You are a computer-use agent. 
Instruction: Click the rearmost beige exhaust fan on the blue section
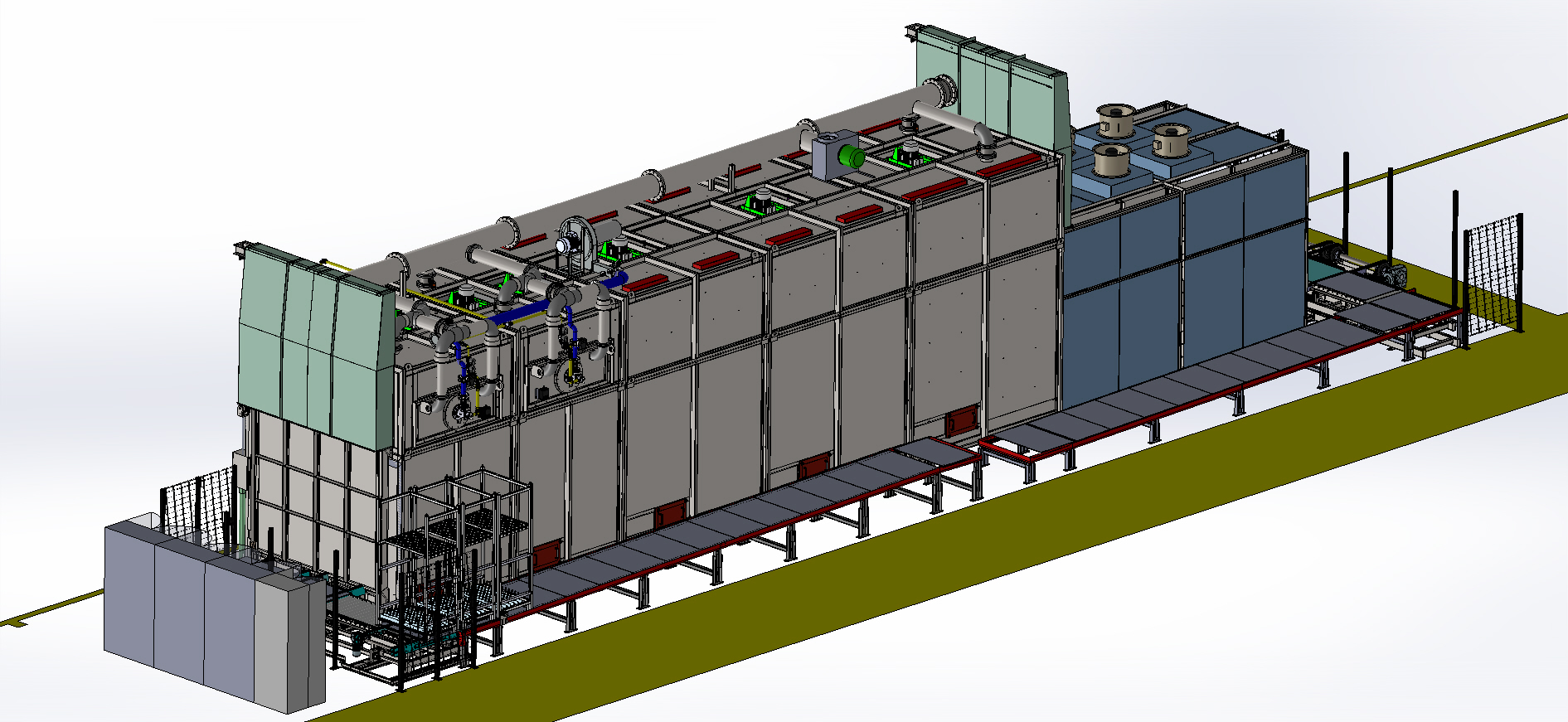pos(1115,120)
